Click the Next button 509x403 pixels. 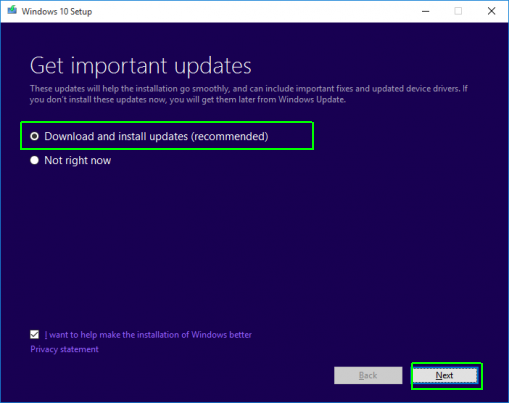point(445,376)
